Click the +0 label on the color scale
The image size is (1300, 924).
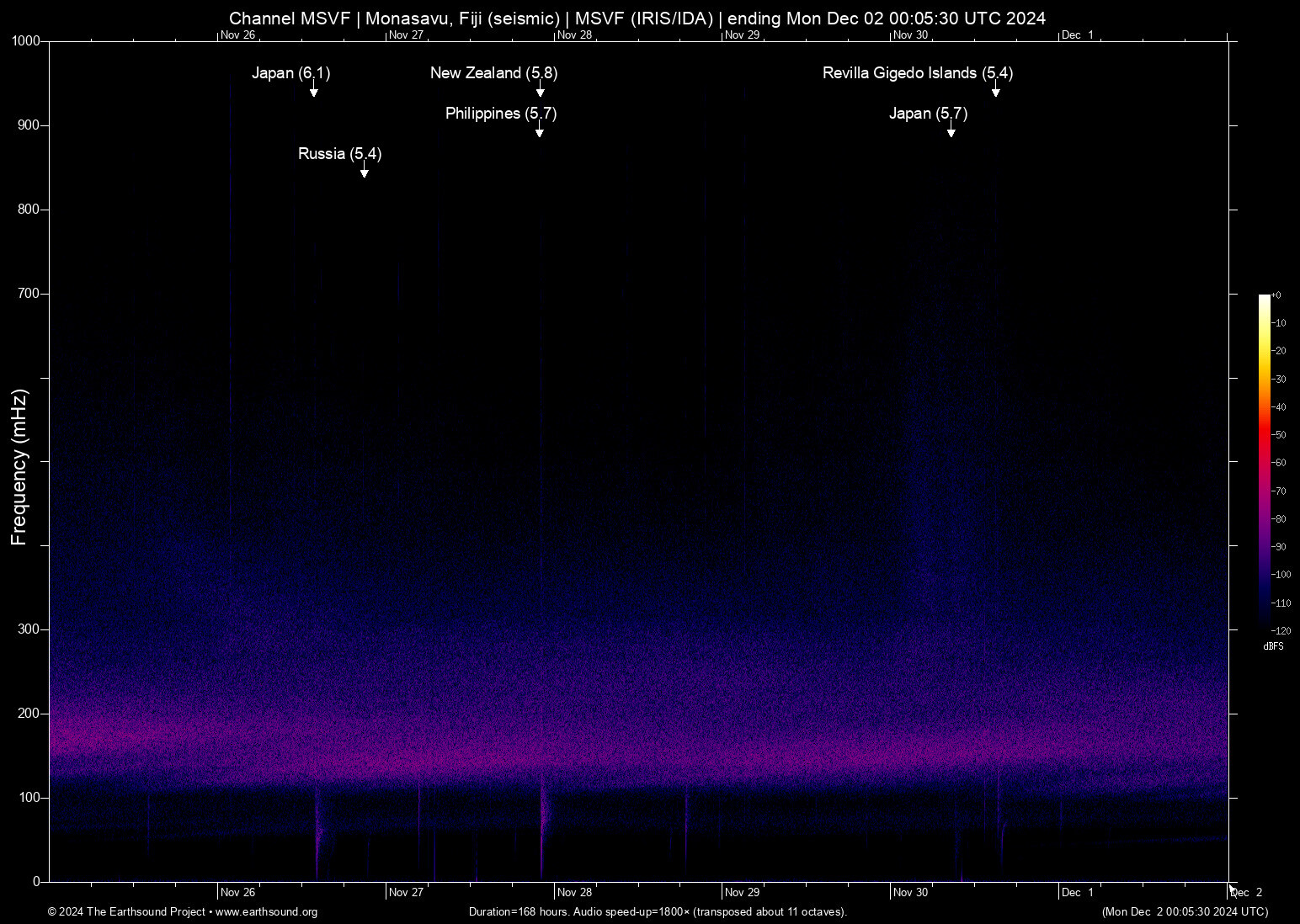(1276, 295)
